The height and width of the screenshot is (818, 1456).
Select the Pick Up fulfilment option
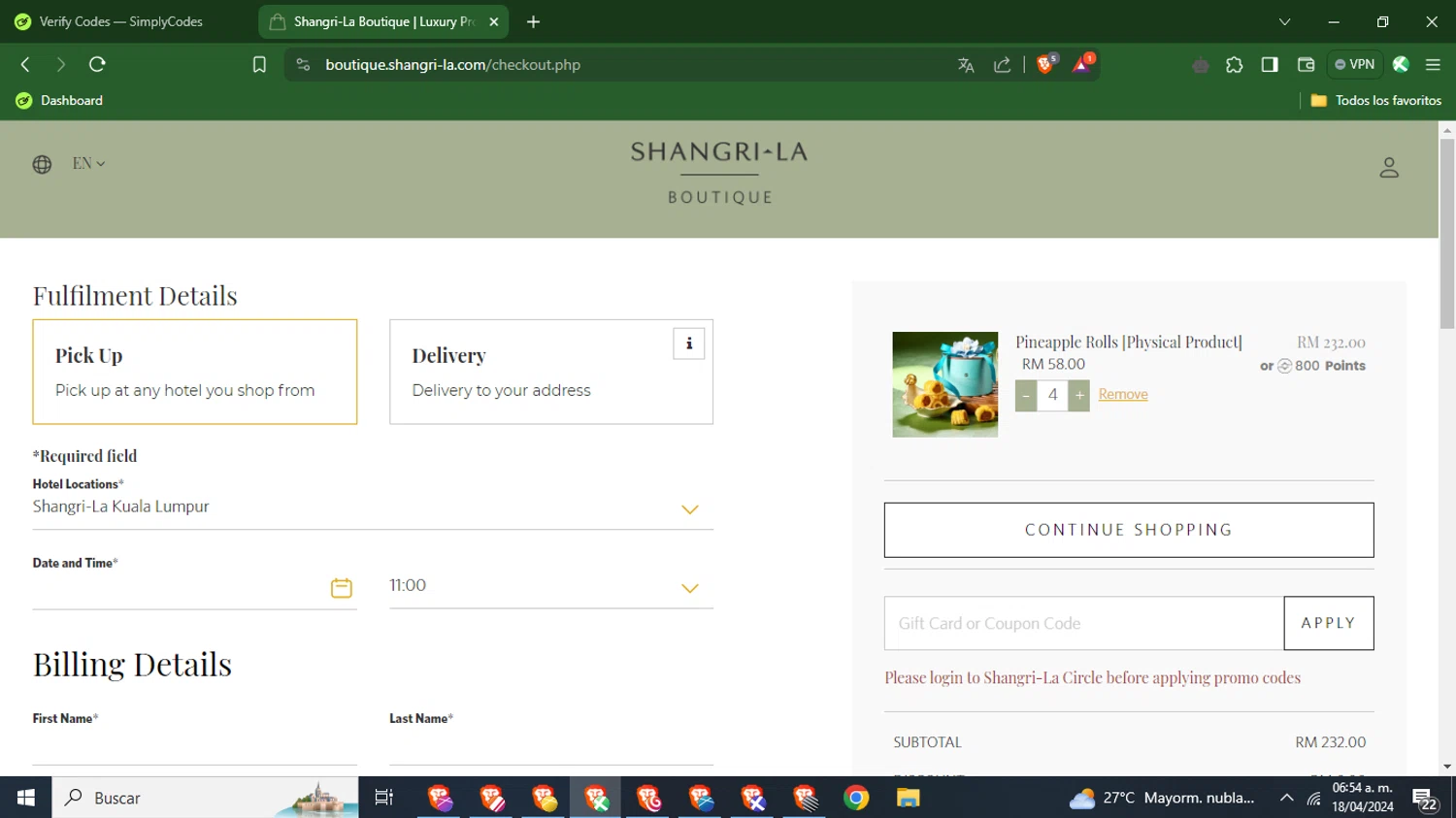(x=195, y=372)
